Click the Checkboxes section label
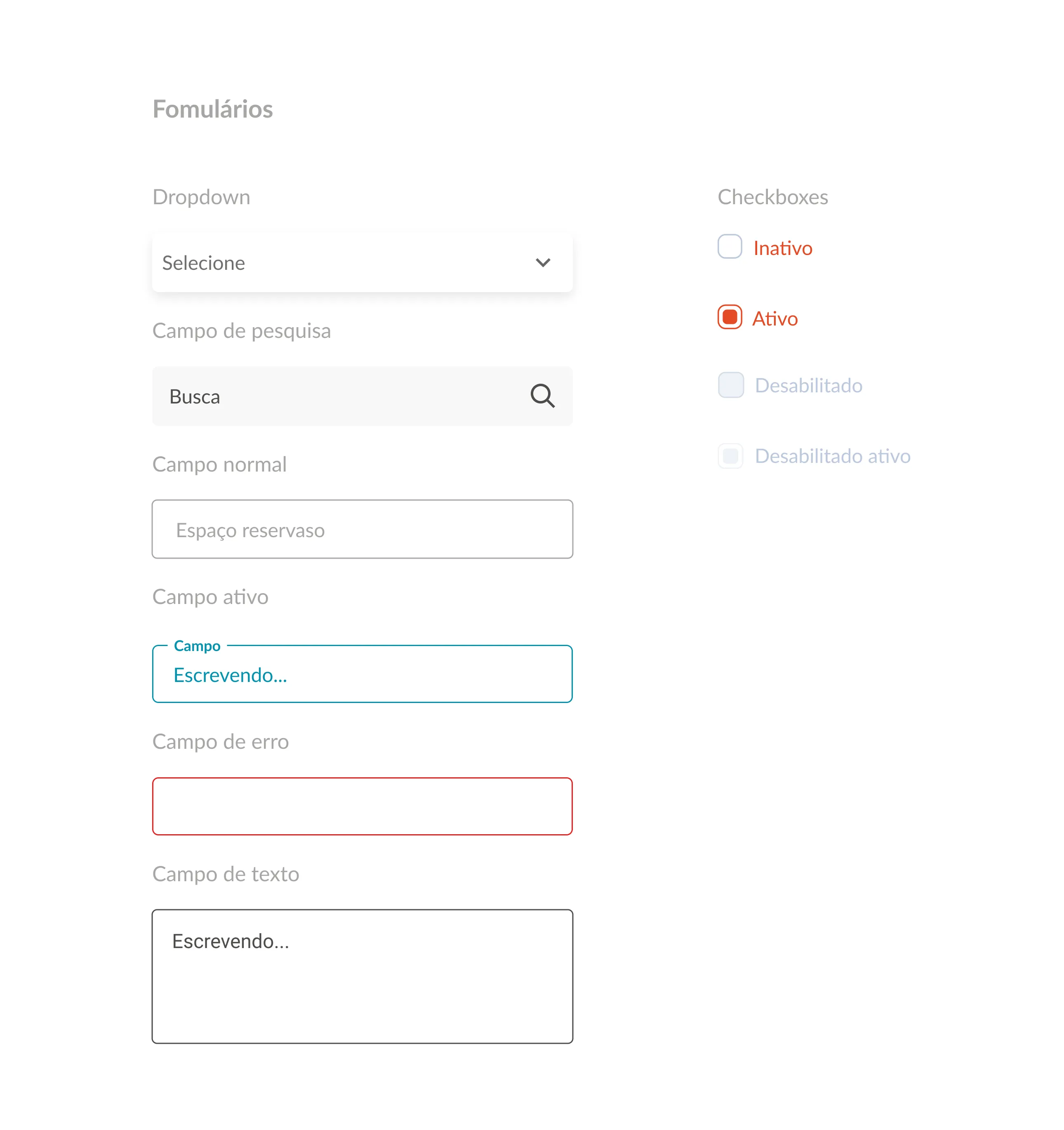Viewport: 1064px width, 1130px height. click(772, 197)
